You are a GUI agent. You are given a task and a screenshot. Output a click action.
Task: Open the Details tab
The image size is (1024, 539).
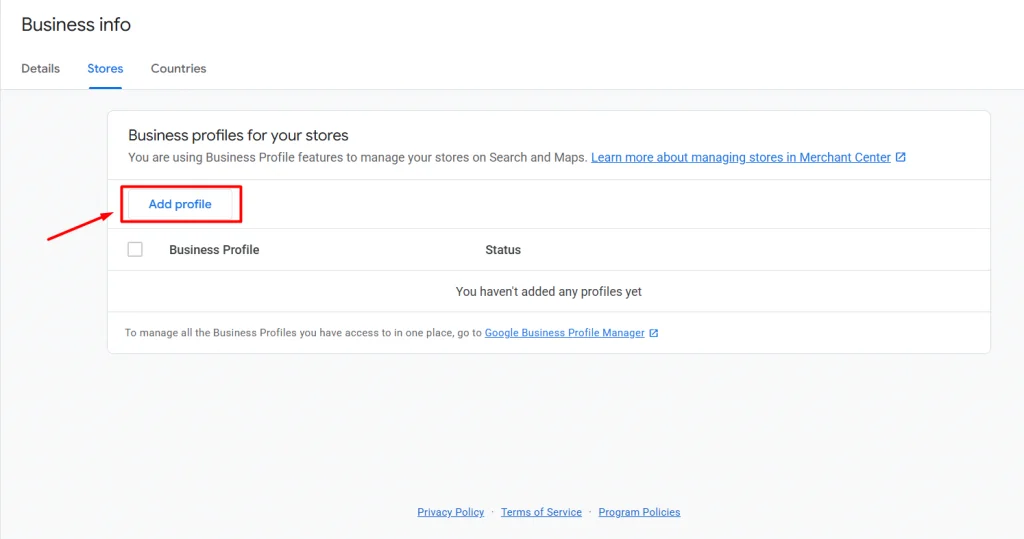tap(40, 69)
